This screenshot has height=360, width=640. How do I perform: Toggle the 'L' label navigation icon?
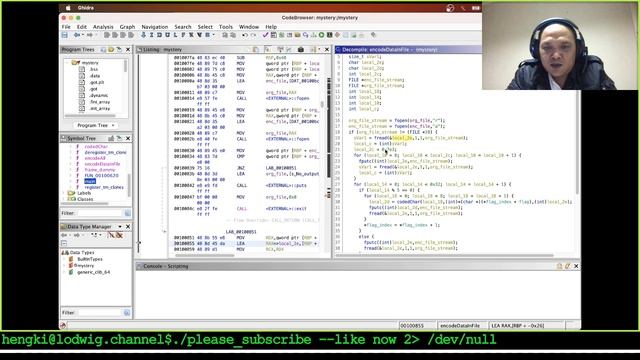176,36
